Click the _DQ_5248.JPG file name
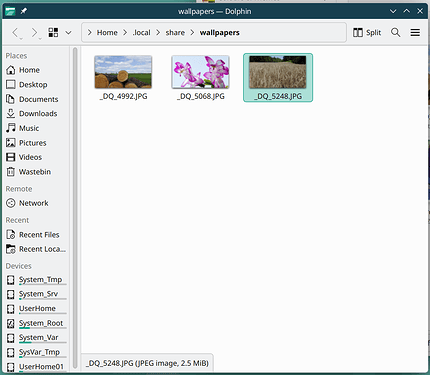 tap(278, 96)
